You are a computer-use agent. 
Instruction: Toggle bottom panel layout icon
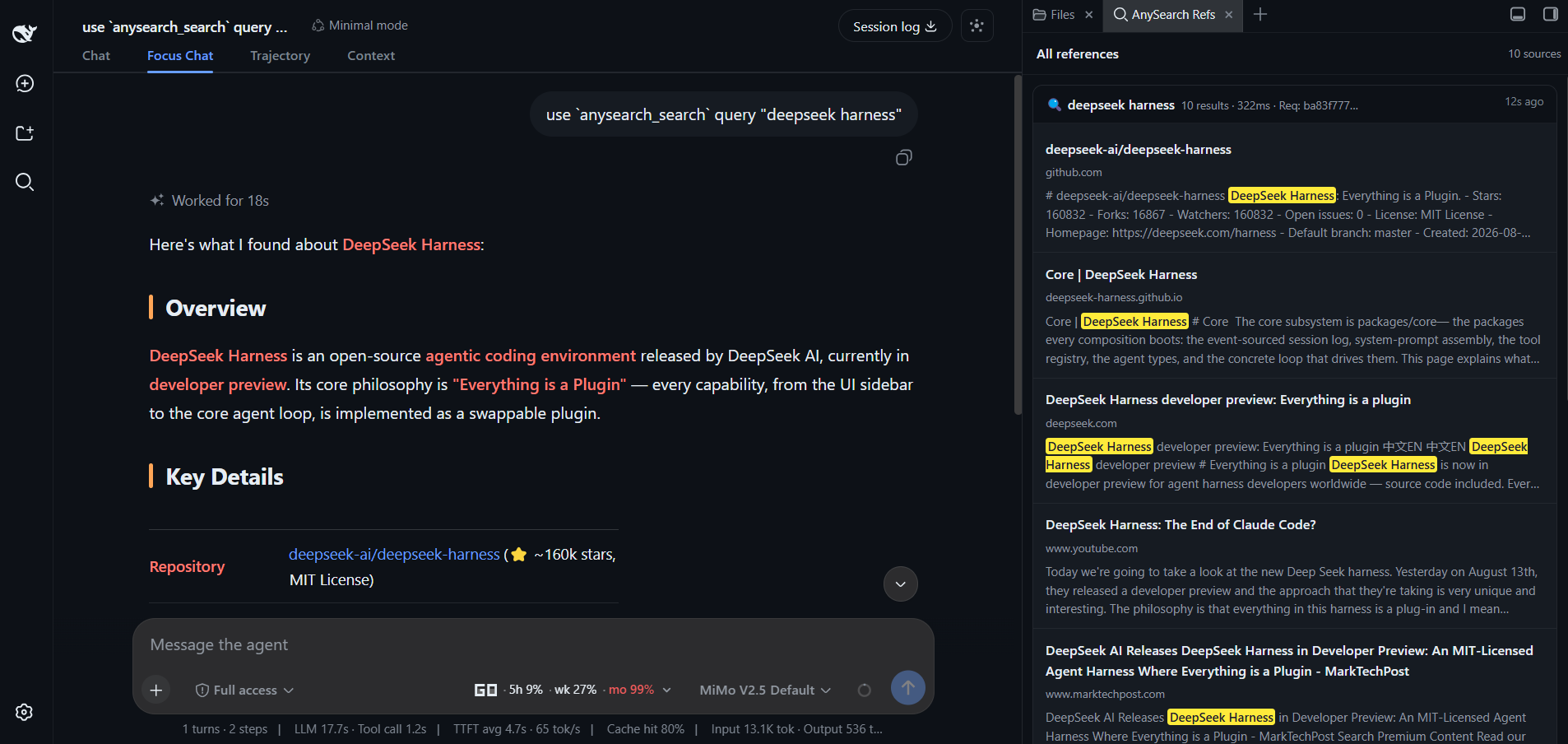[x=1518, y=14]
